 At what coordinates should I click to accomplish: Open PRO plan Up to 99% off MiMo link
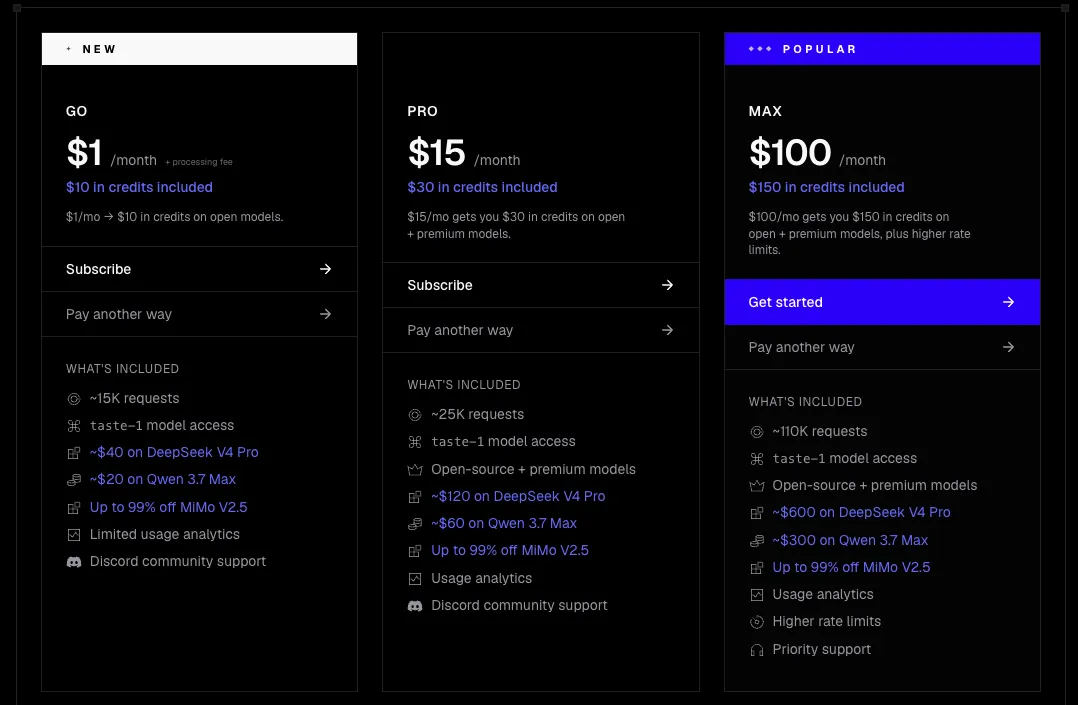coord(510,550)
